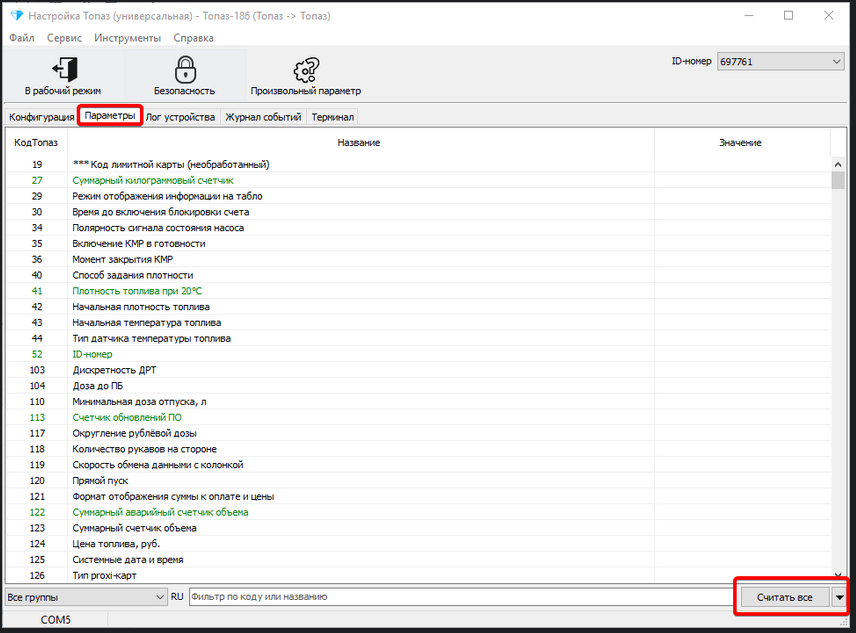The width and height of the screenshot is (856, 633).
Task: Click the diamond application icon in title bar
Action: coord(17,16)
